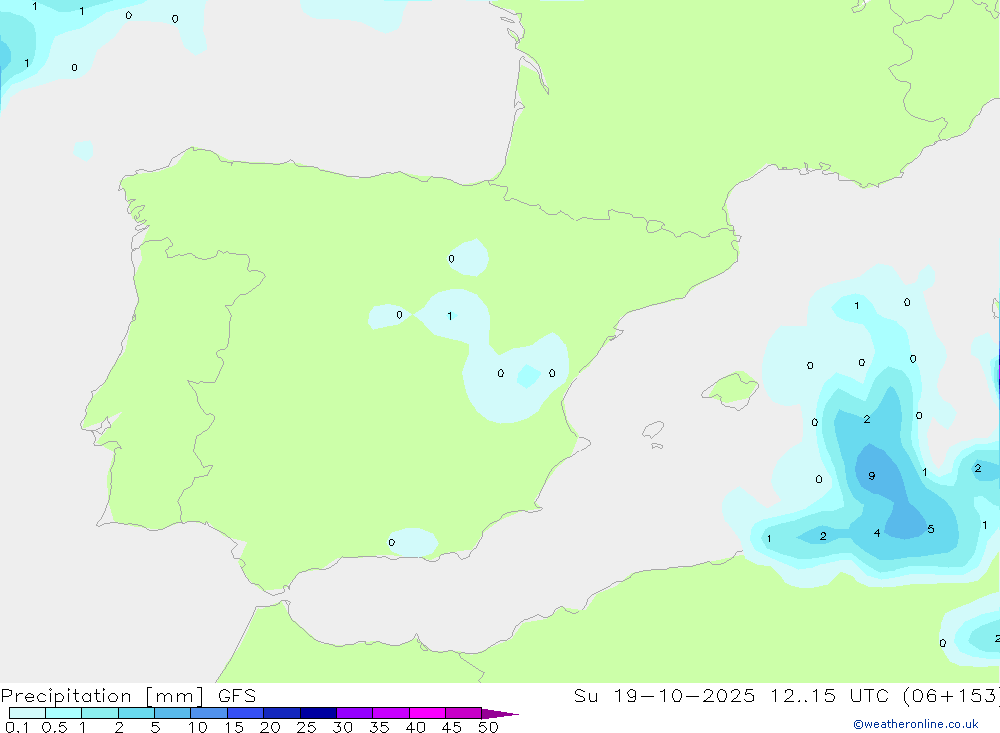Choose the 20–25 mm legend color swatch
Screen dimensions: 1000x733
point(281,713)
